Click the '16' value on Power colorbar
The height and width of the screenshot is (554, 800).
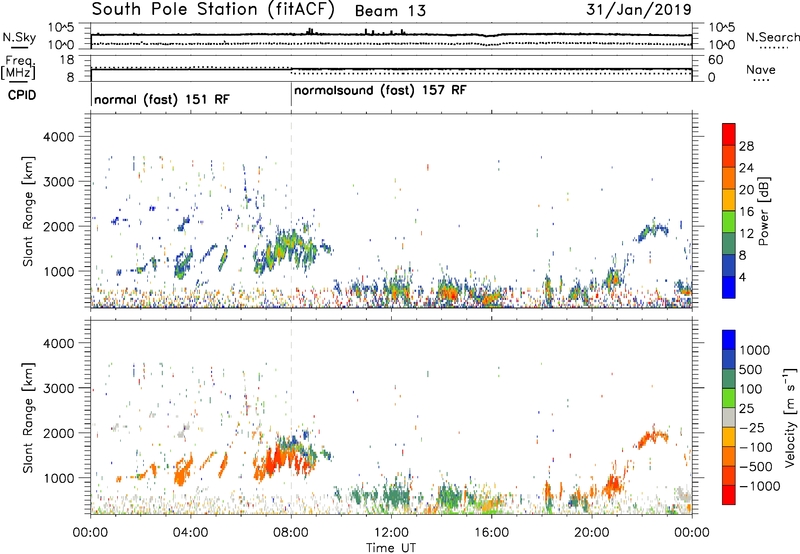(746, 212)
